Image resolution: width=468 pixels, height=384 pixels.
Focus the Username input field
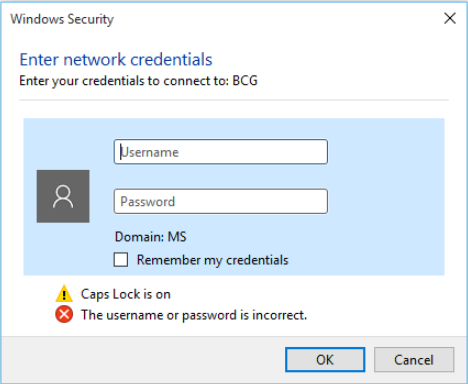point(221,152)
